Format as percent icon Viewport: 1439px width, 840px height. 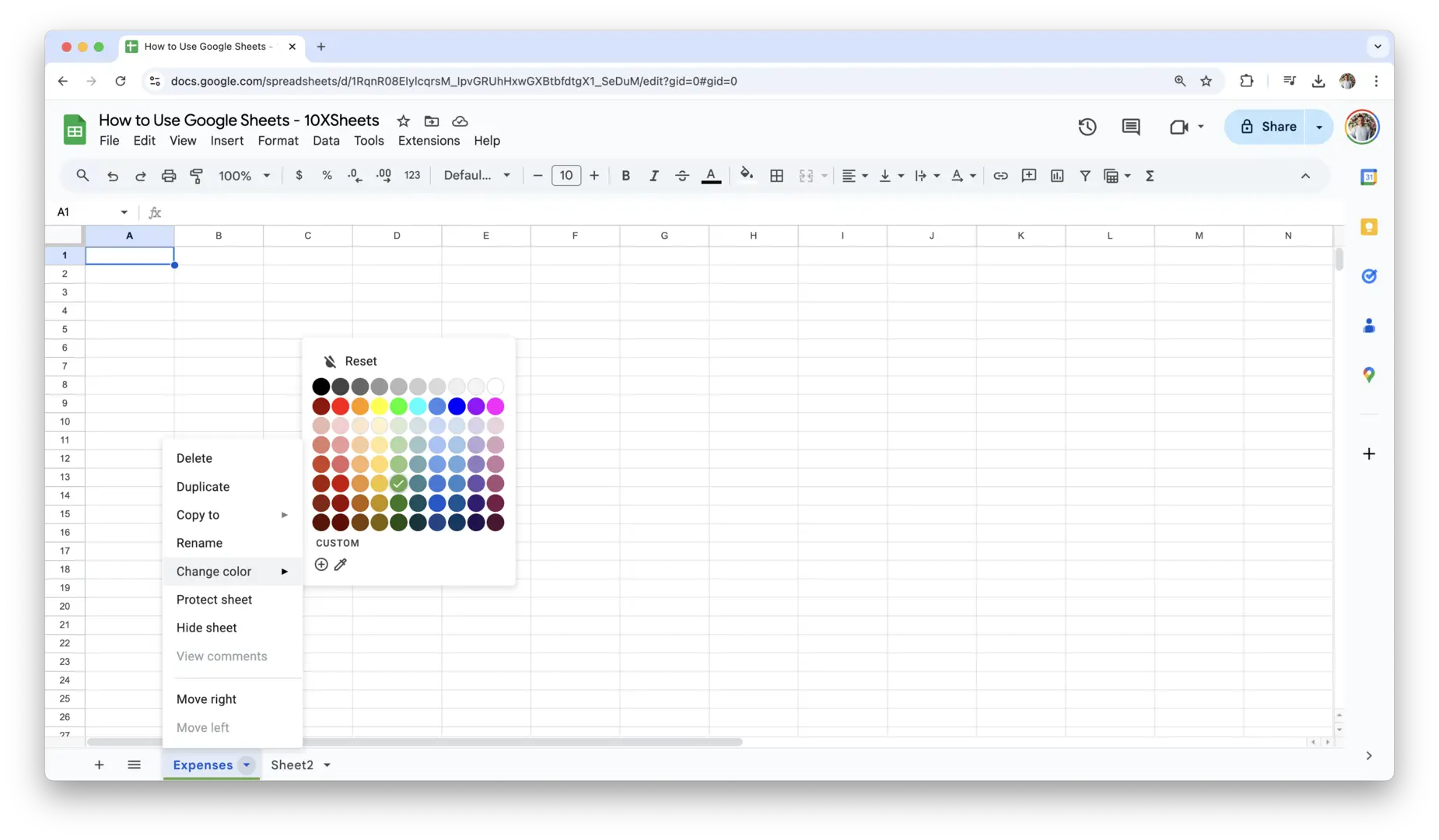[327, 176]
